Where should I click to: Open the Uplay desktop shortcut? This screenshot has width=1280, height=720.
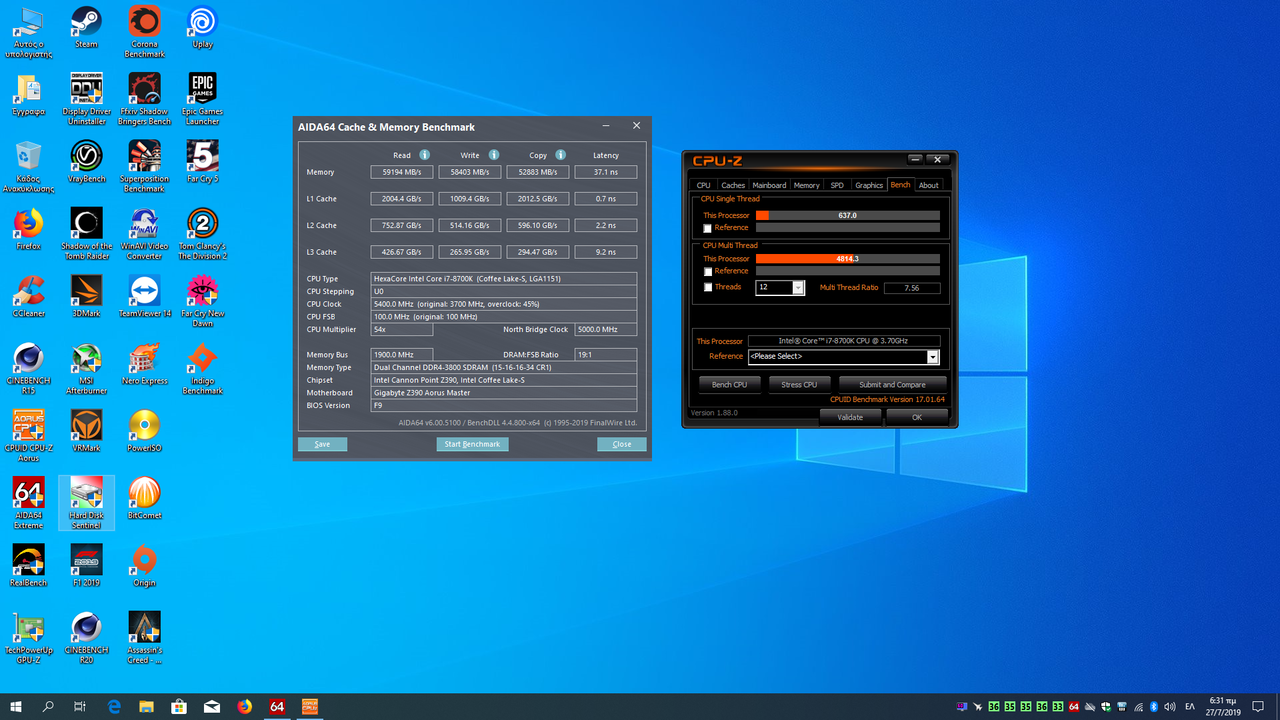pyautogui.click(x=202, y=27)
